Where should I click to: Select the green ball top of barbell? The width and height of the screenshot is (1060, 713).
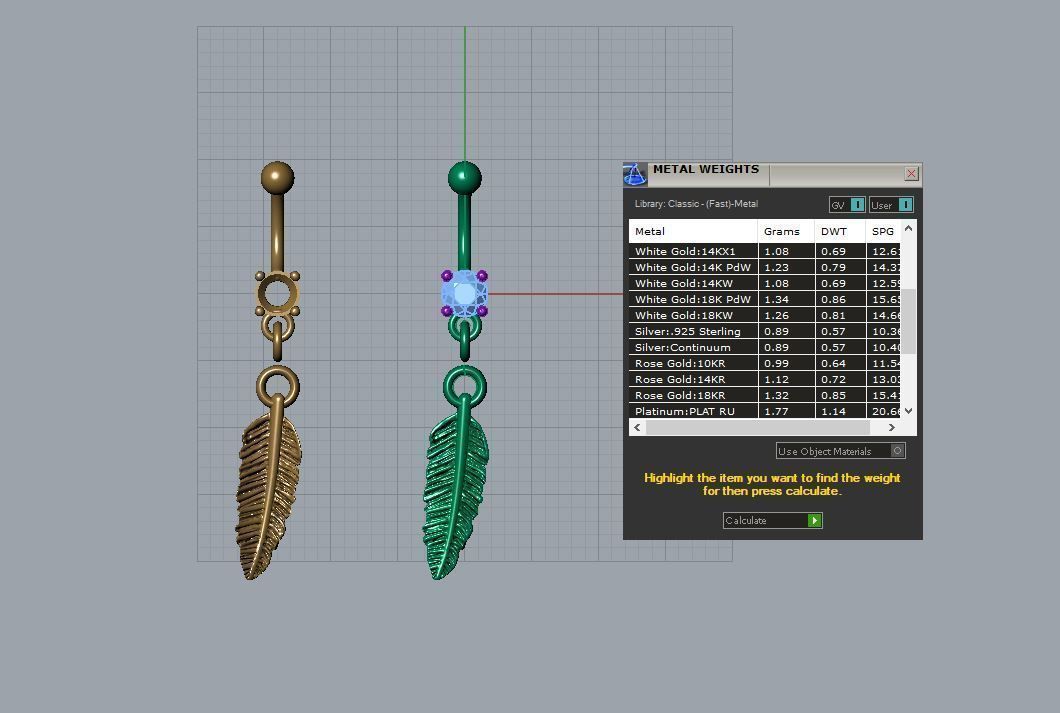(464, 178)
